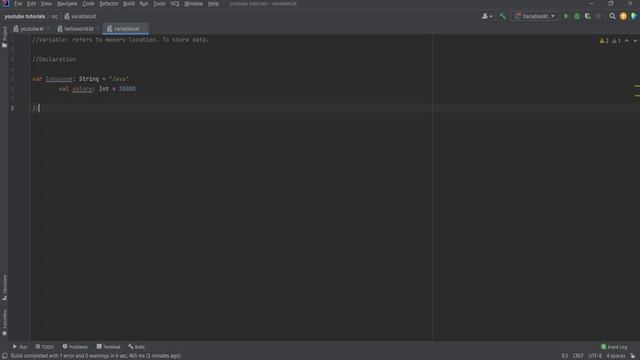Screen dimensions: 640x360
Task: Click the Build project hammer icon
Action: tap(502, 16)
